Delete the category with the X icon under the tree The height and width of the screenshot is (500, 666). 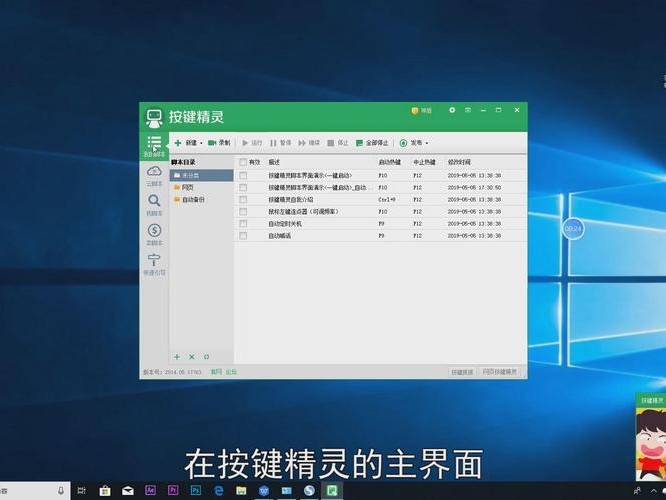[192, 357]
